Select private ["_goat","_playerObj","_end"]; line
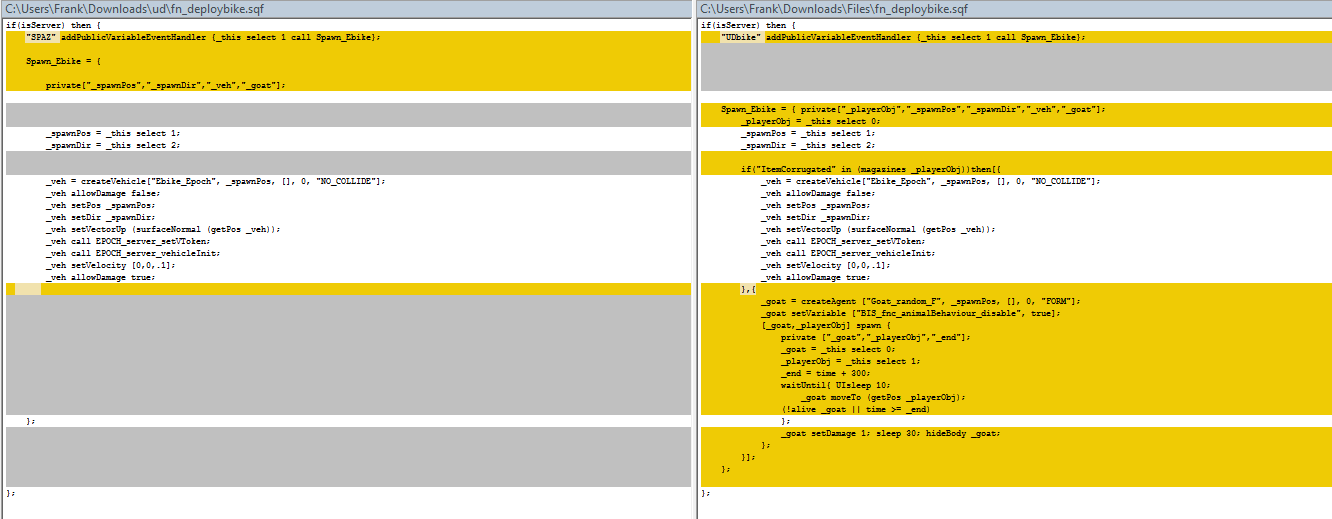 coord(876,337)
